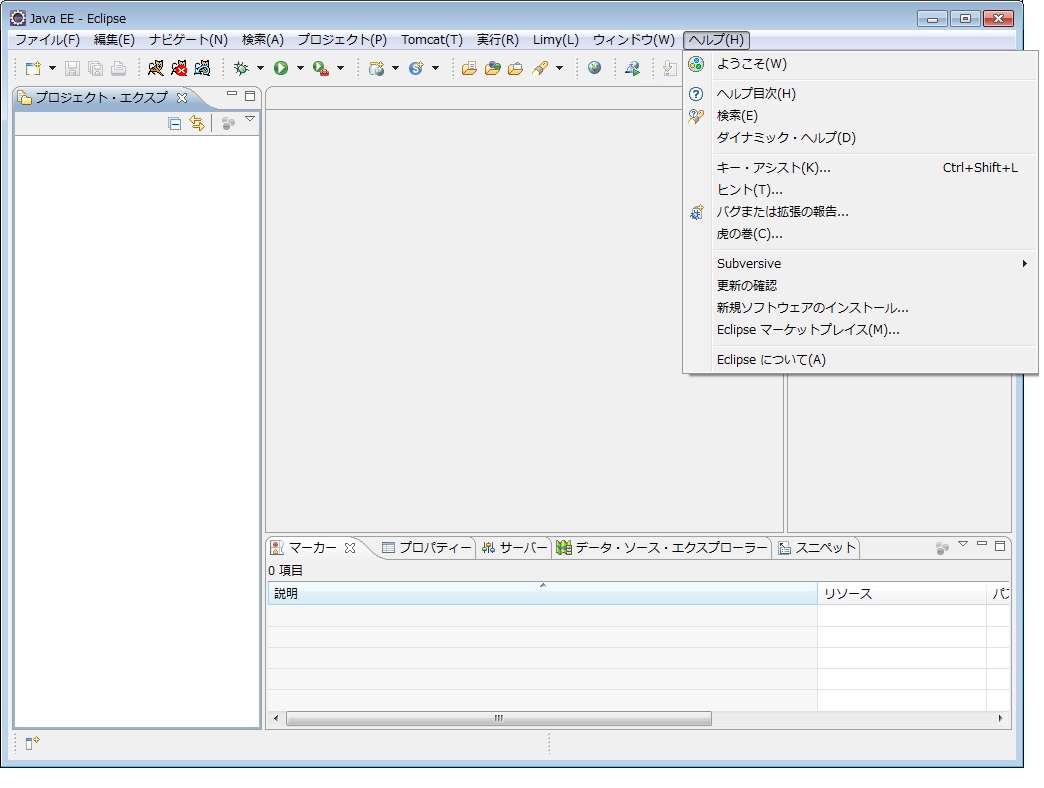Click the Run External Tools icon
This screenshot has height=788, width=1044.
click(x=321, y=68)
